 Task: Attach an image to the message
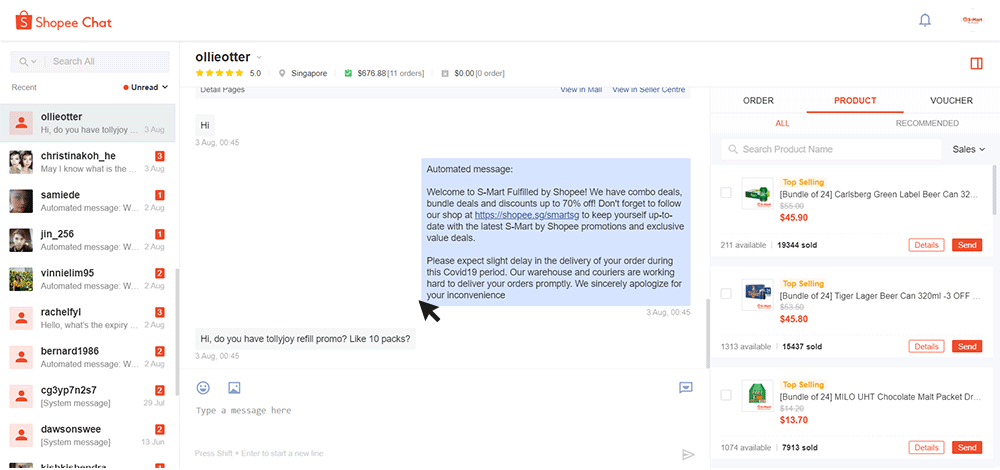[x=234, y=387]
